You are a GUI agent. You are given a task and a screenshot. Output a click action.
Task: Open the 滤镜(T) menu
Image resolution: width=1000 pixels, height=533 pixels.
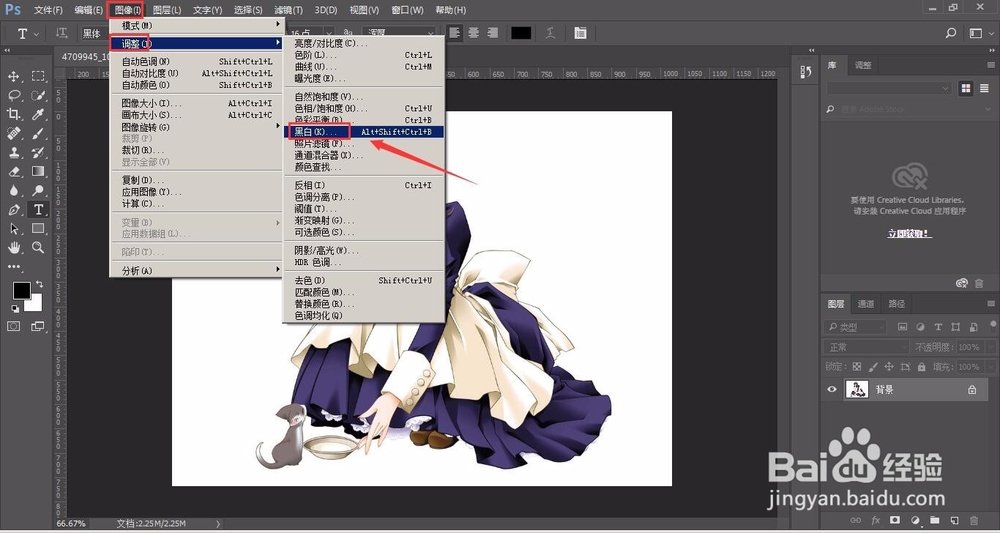click(x=289, y=10)
